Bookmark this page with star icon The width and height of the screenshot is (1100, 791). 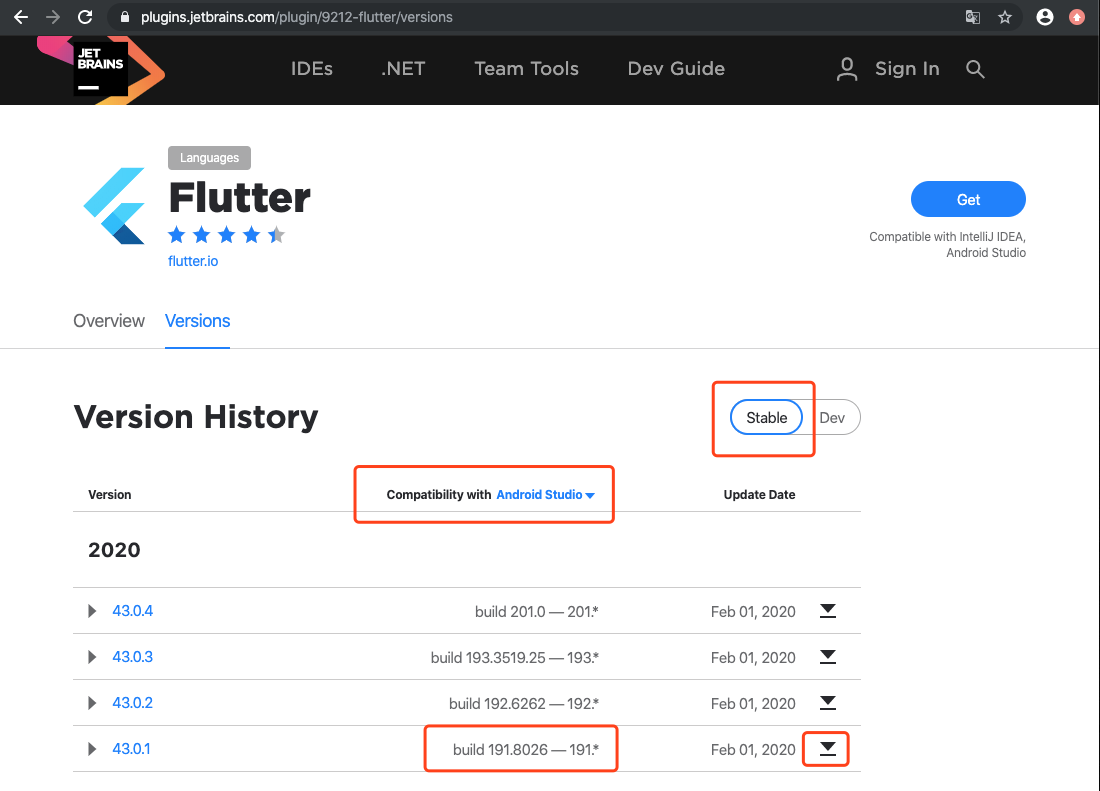[x=1005, y=17]
